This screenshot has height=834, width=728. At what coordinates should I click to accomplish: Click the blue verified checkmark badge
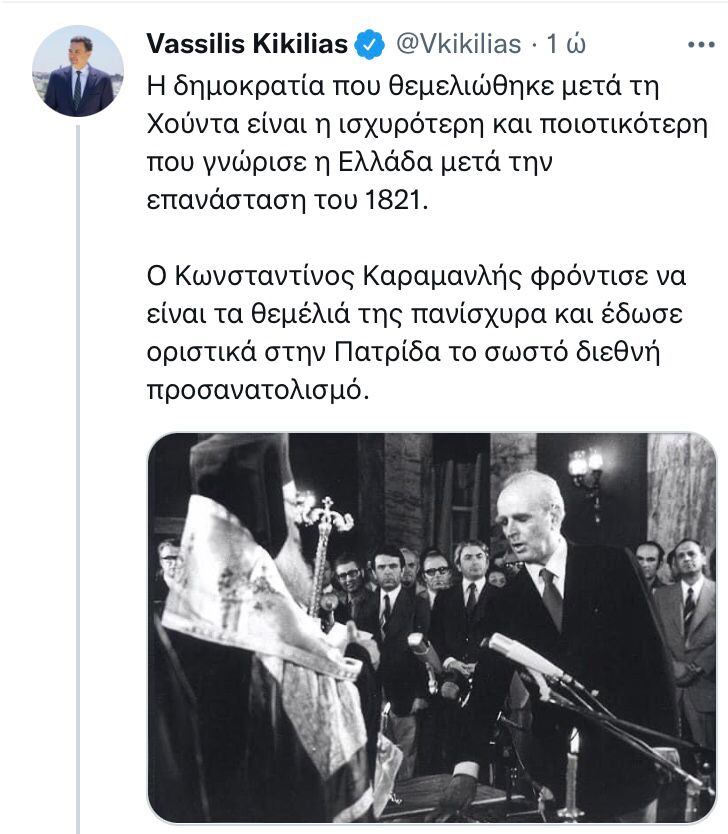pyautogui.click(x=370, y=44)
